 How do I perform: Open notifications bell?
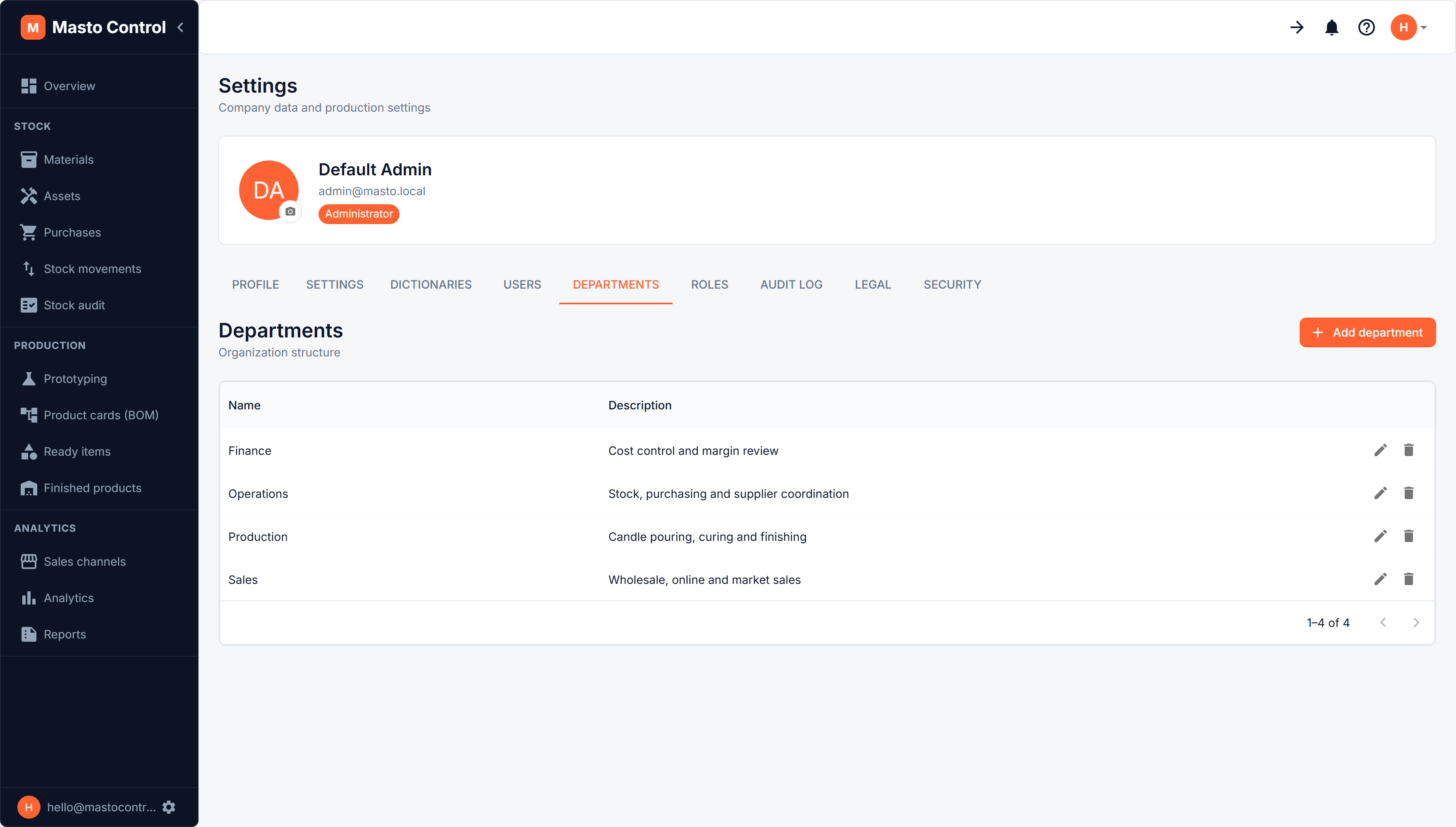tap(1331, 27)
